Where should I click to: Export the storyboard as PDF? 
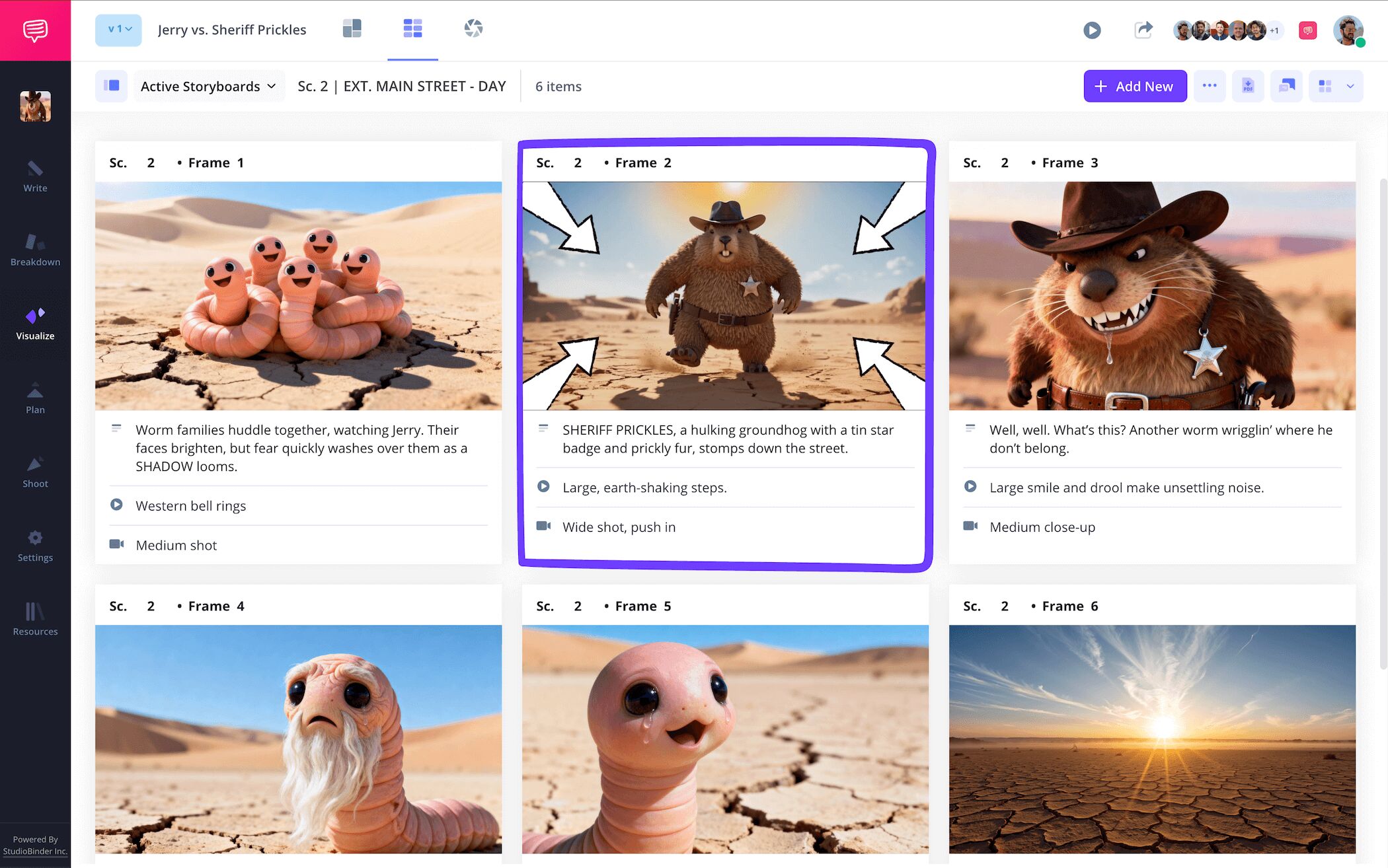(x=1249, y=86)
